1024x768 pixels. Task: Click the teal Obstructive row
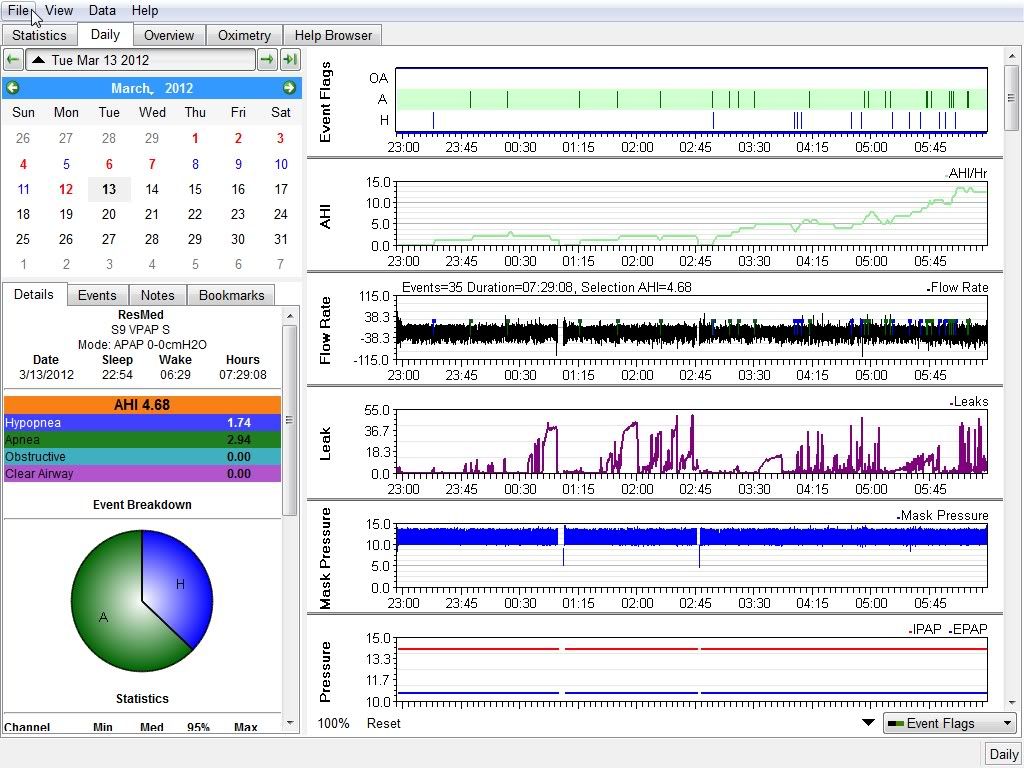pos(142,456)
